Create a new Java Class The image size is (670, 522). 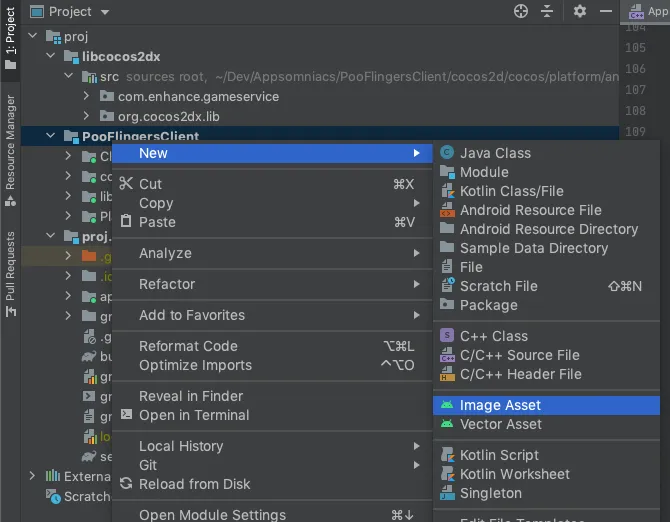click(495, 153)
